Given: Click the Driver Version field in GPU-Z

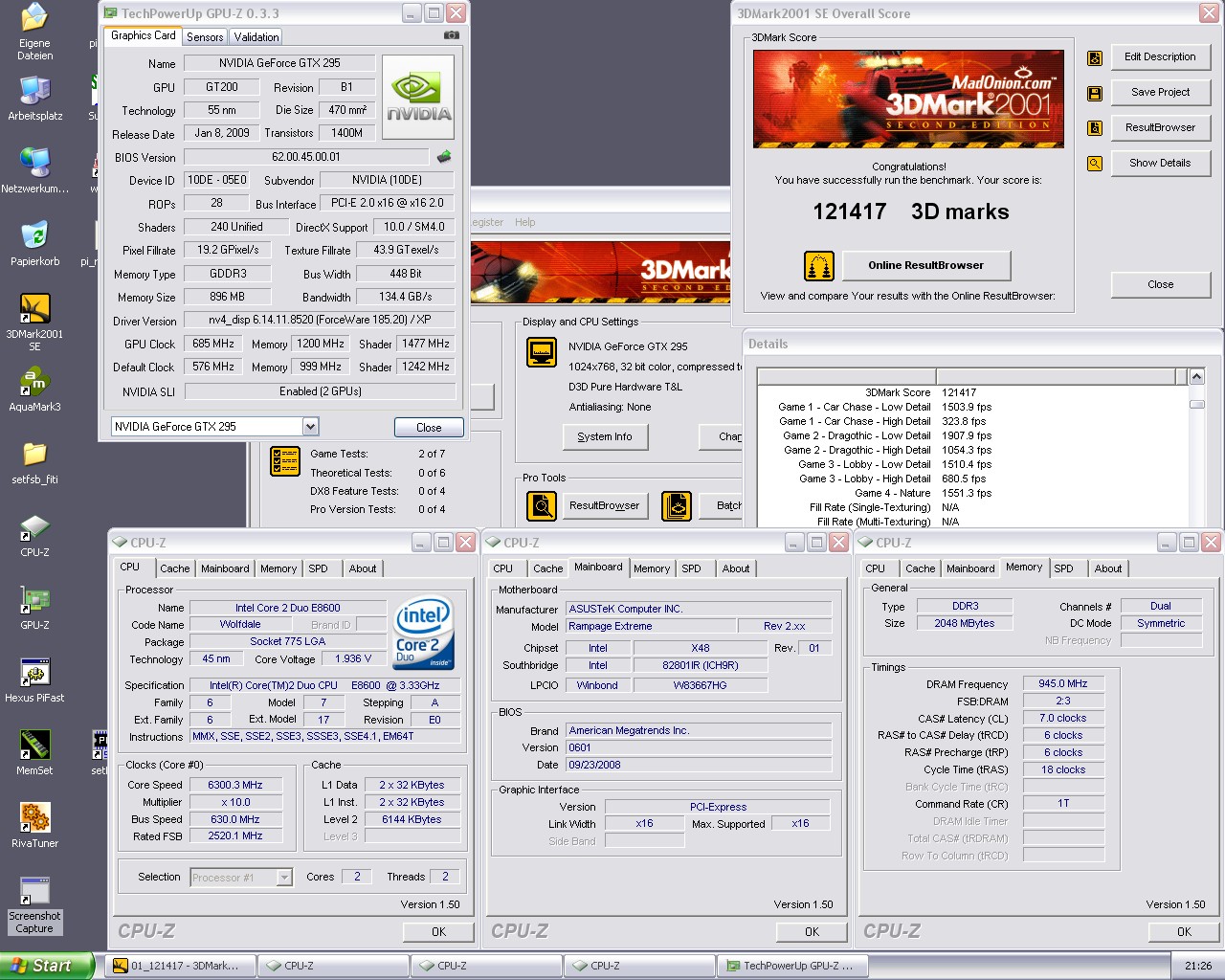Looking at the screenshot, I should (x=320, y=321).
